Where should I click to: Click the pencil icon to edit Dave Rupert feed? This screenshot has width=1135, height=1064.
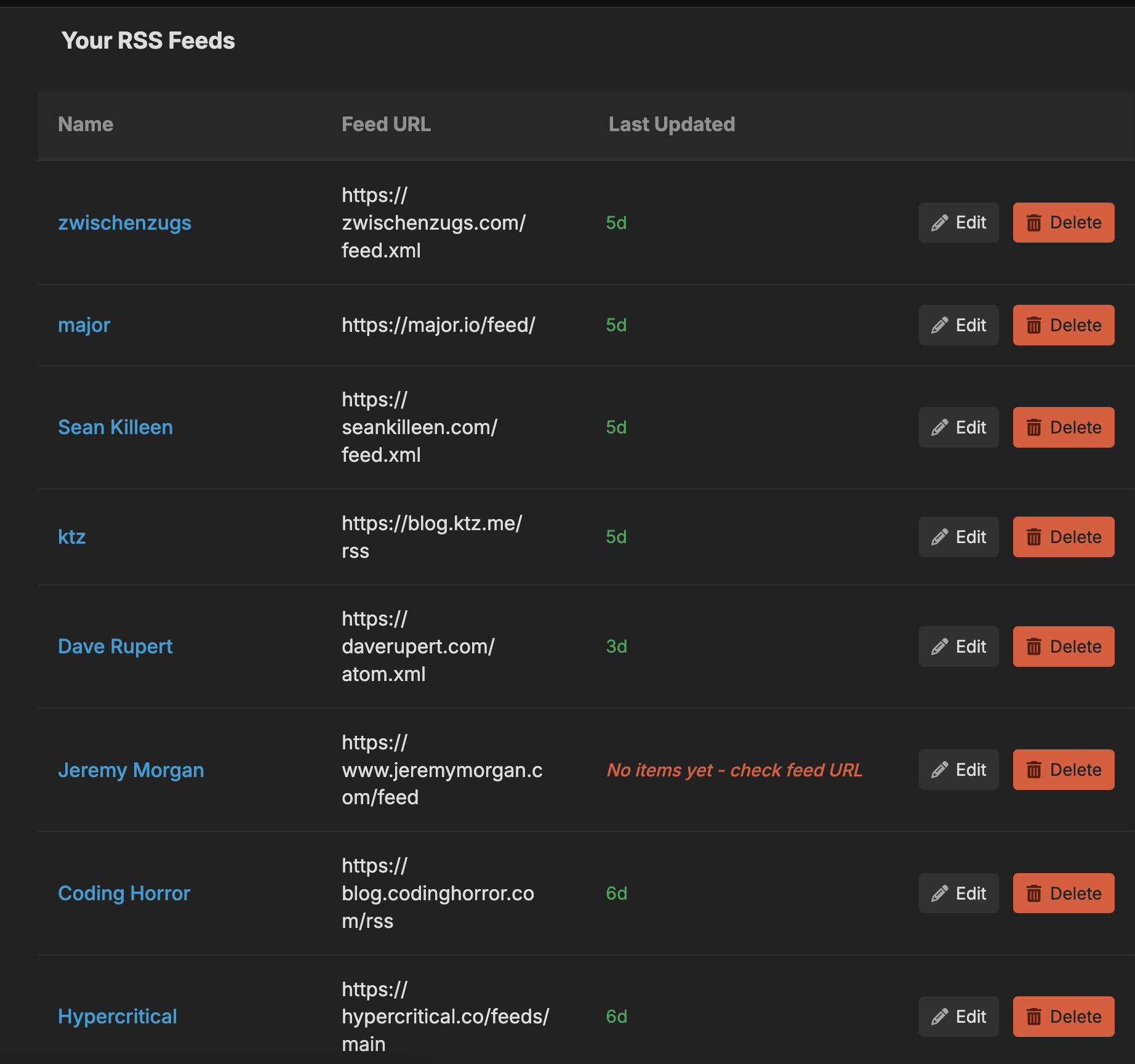click(938, 646)
